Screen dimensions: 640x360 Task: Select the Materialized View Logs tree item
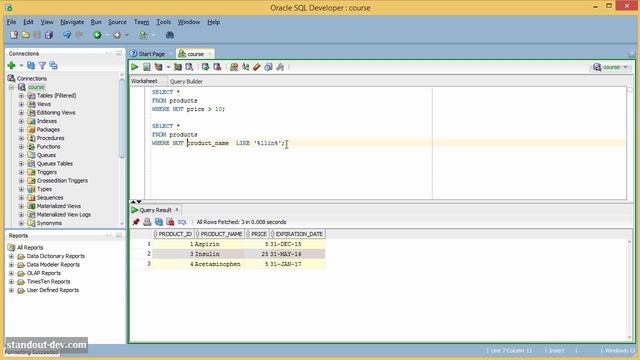[x=64, y=215]
